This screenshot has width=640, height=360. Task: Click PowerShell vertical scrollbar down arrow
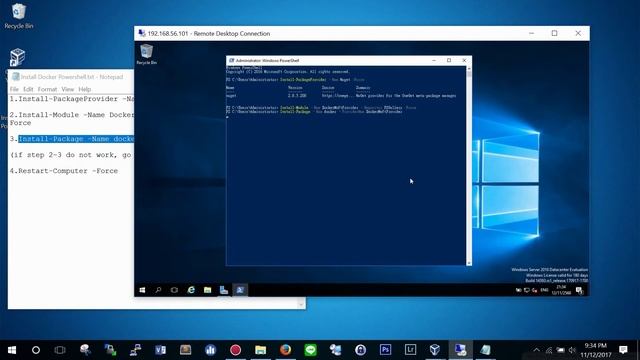click(x=469, y=263)
